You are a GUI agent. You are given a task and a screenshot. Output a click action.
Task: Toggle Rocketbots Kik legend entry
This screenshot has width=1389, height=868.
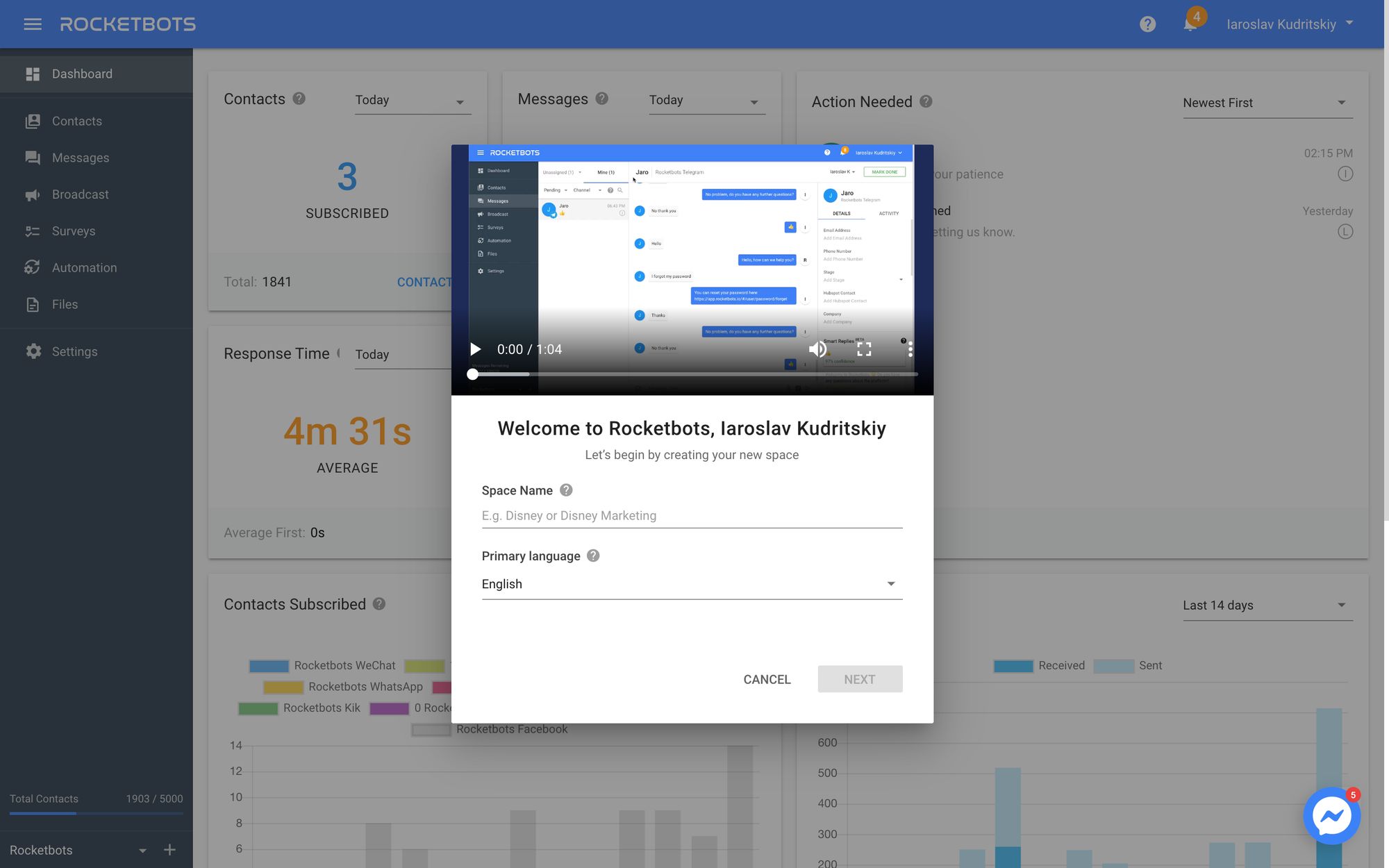[299, 708]
